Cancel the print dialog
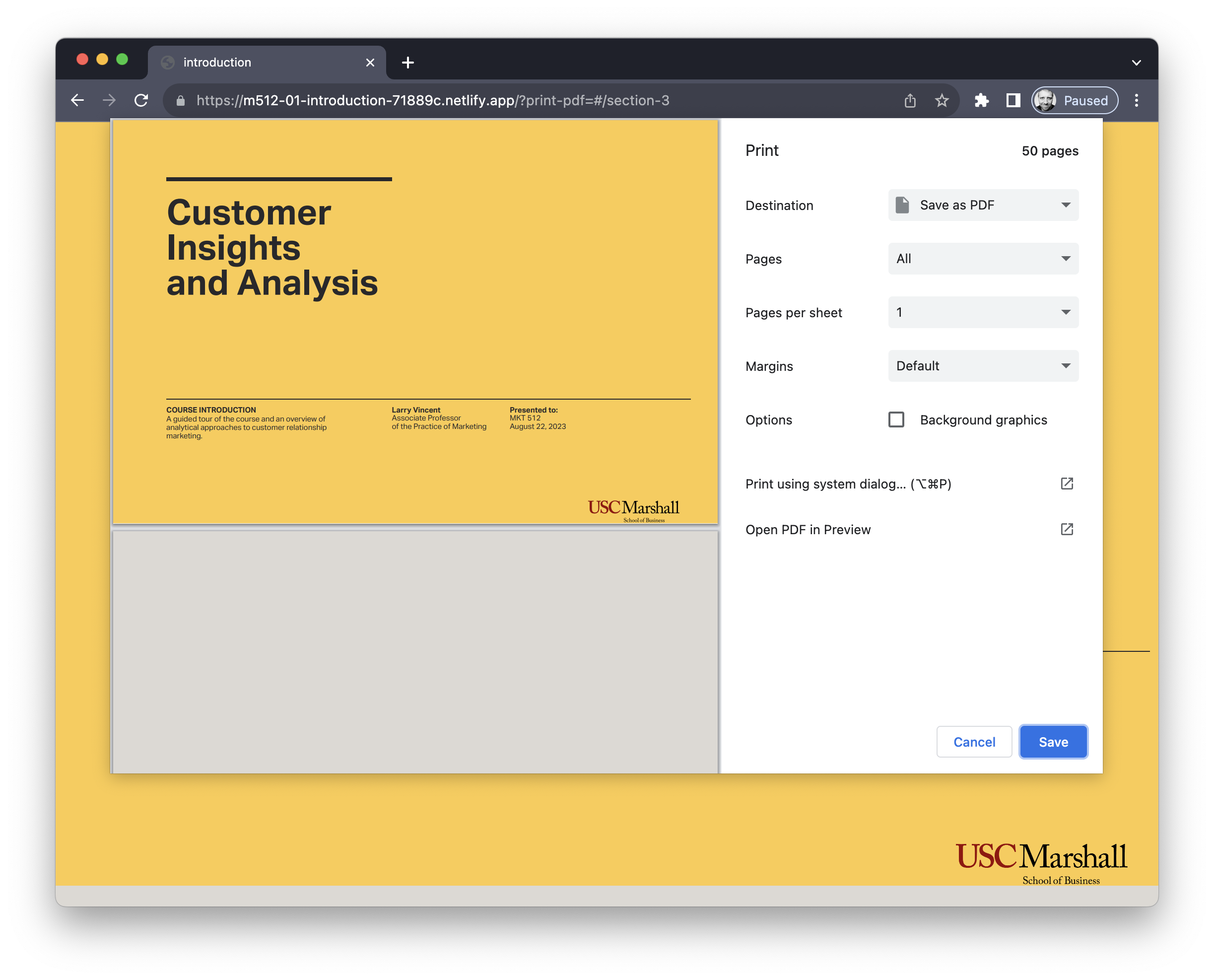The image size is (1214, 980). (974, 742)
